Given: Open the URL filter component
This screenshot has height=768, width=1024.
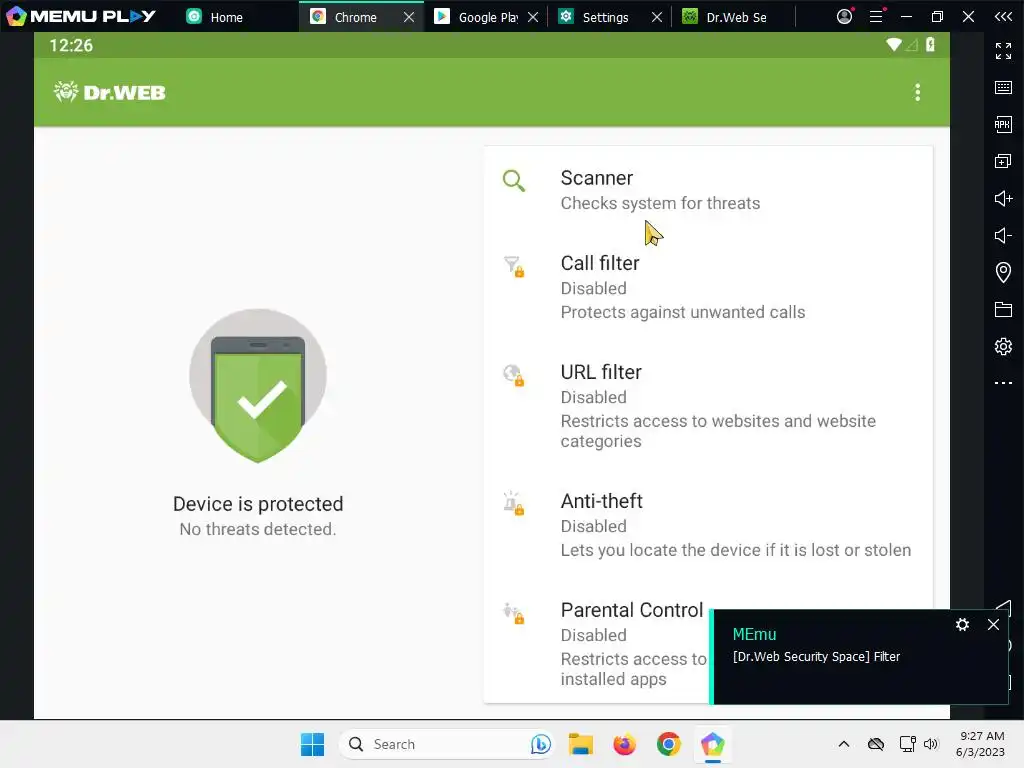Looking at the screenshot, I should point(708,406).
